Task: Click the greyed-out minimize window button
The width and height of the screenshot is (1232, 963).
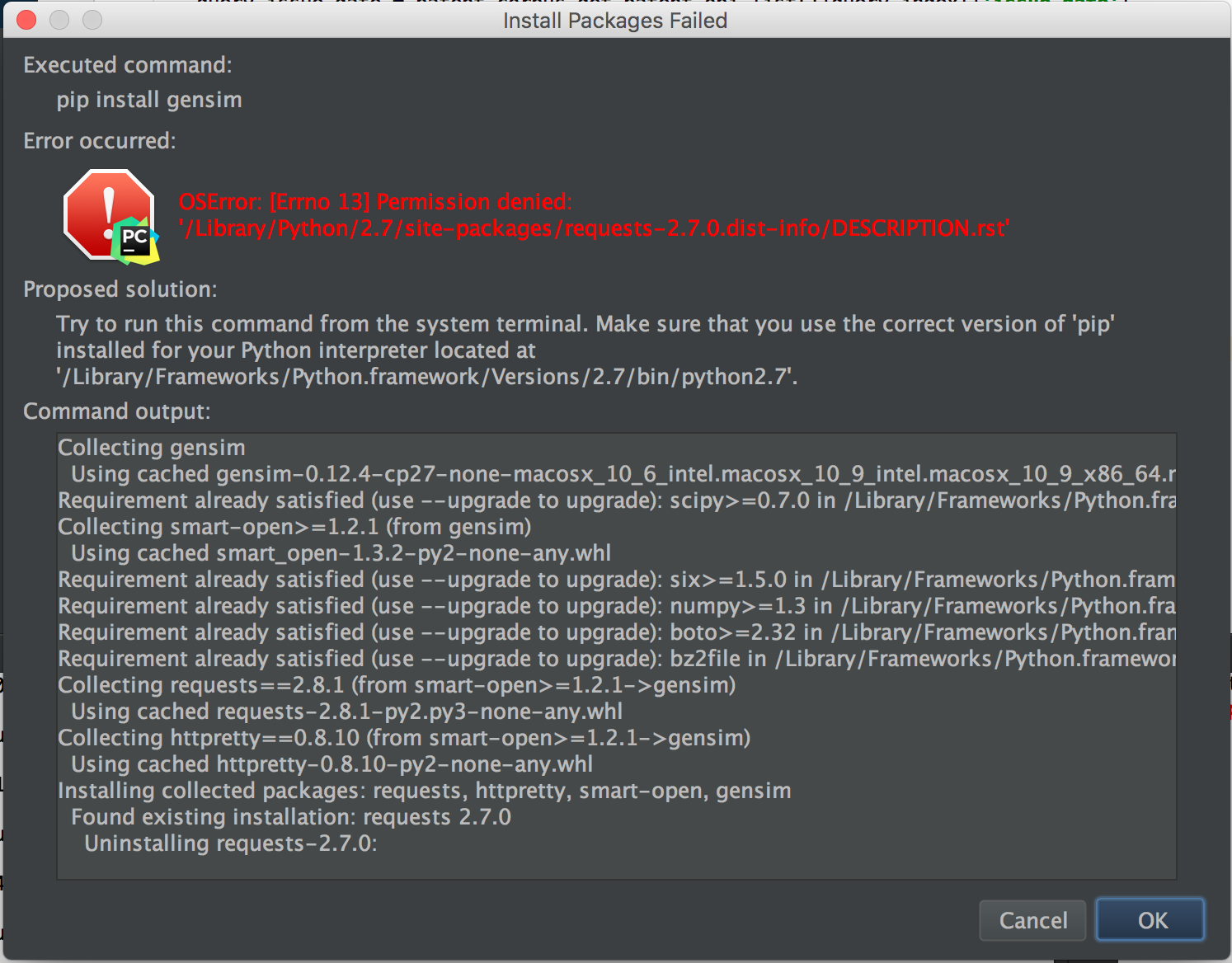Action: tap(59, 20)
